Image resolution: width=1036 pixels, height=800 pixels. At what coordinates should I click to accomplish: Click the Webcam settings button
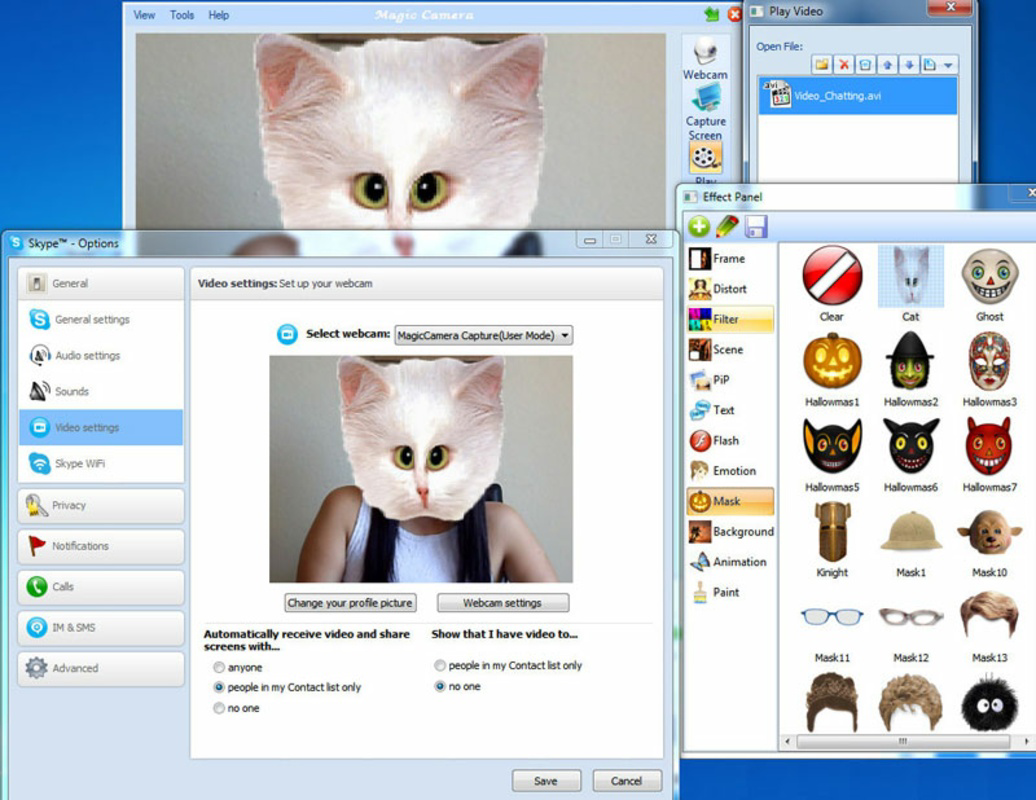tap(503, 603)
